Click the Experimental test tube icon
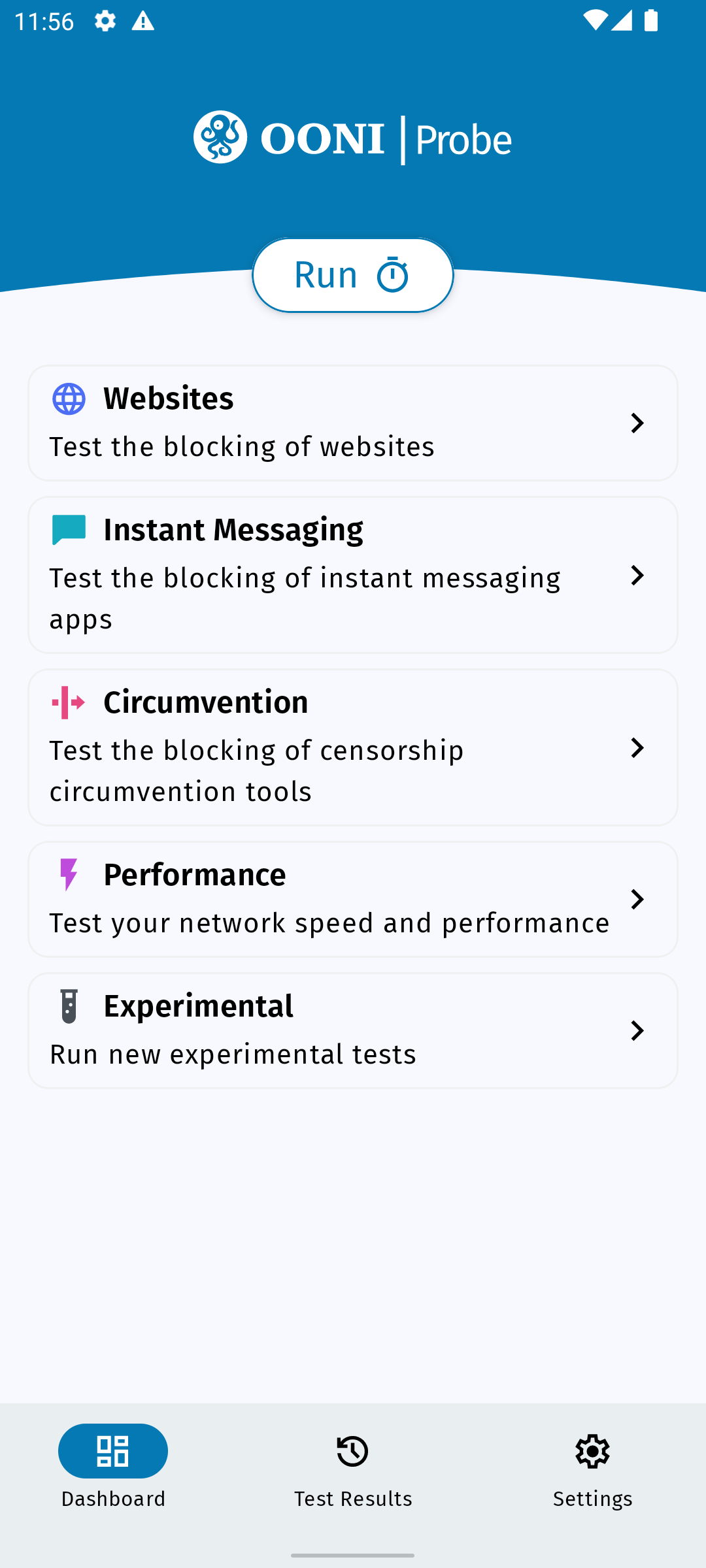 coord(69,1006)
